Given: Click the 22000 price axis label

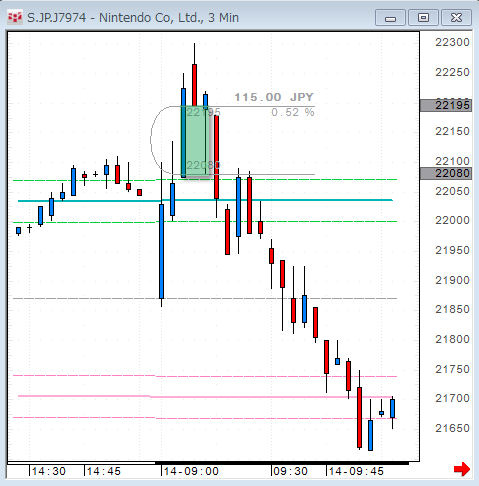Looking at the screenshot, I should coord(452,220).
